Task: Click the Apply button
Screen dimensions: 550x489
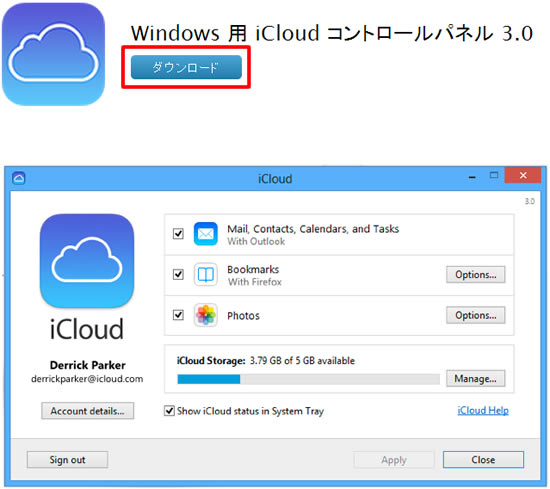Action: [x=394, y=460]
